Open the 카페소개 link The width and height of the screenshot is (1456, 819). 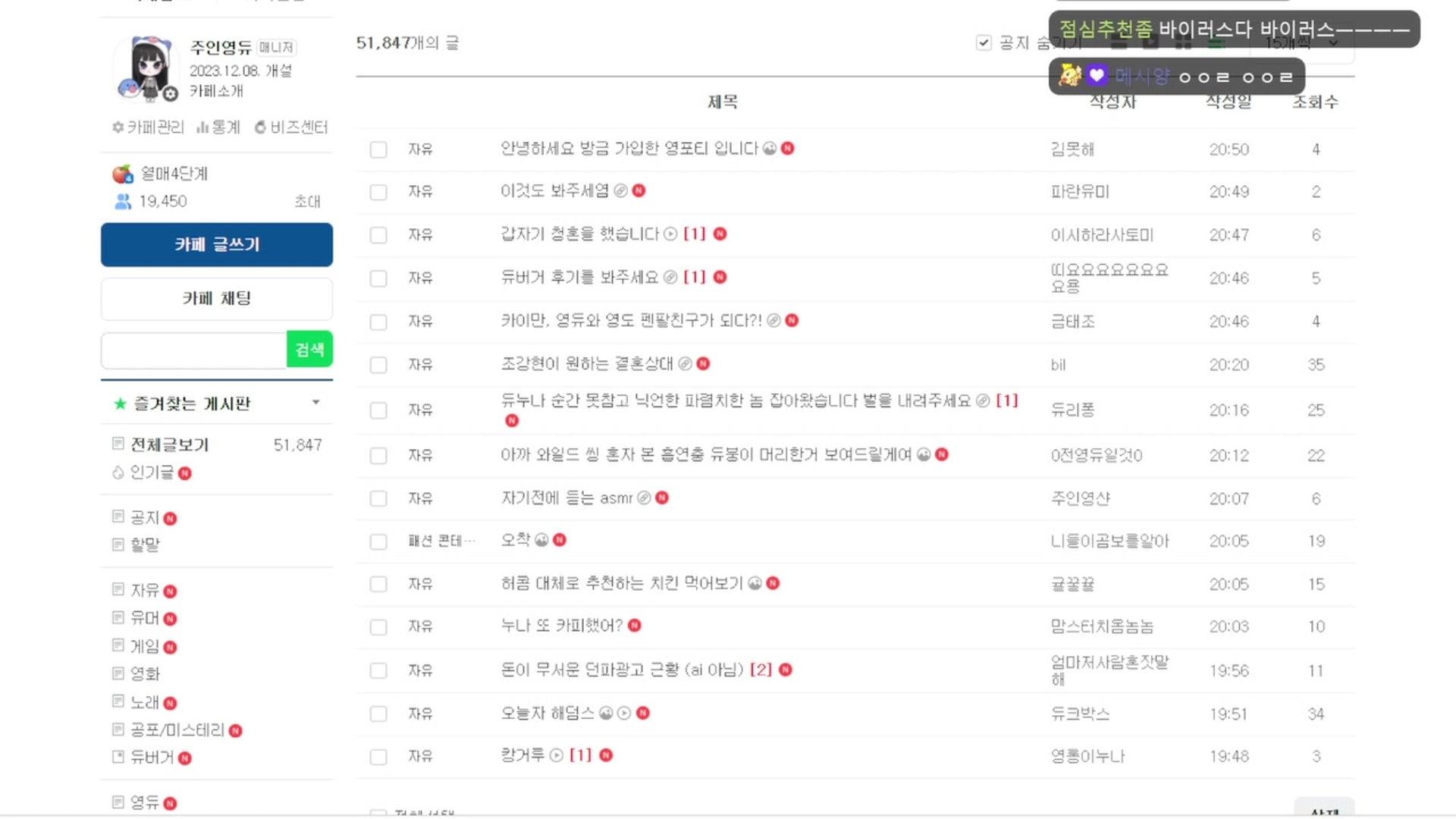pyautogui.click(x=216, y=91)
